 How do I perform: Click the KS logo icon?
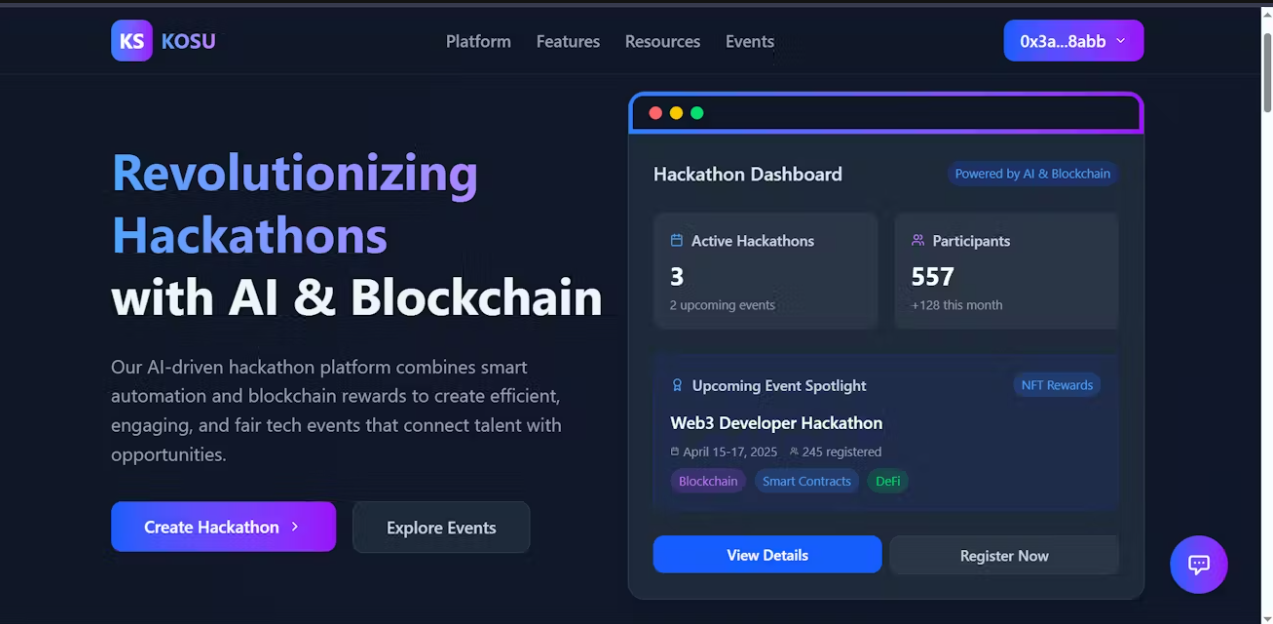[132, 41]
